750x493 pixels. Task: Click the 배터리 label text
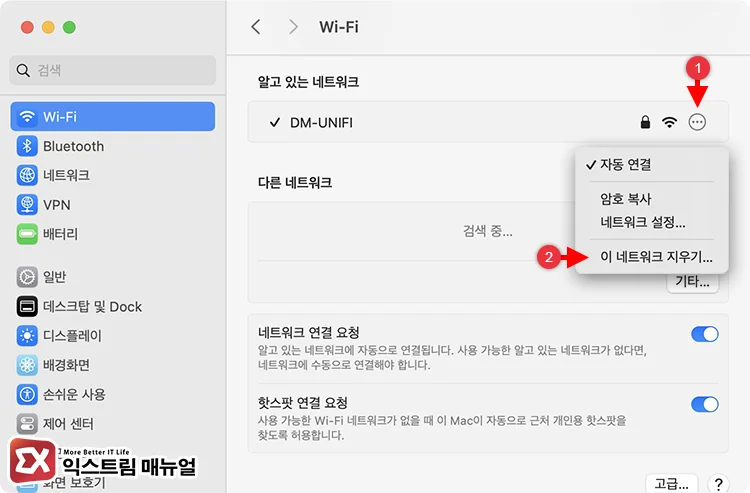point(60,234)
